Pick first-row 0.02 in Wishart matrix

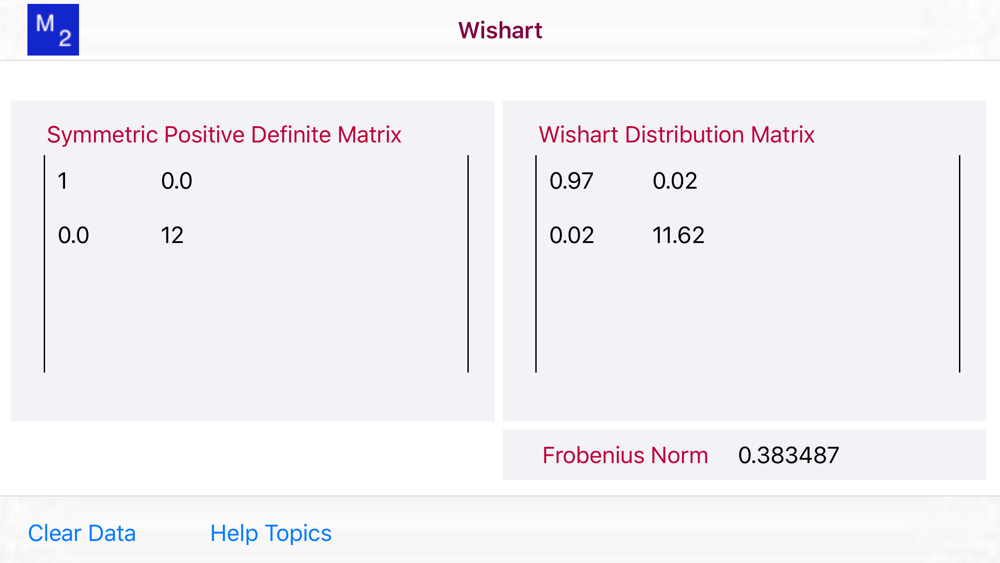tap(675, 181)
